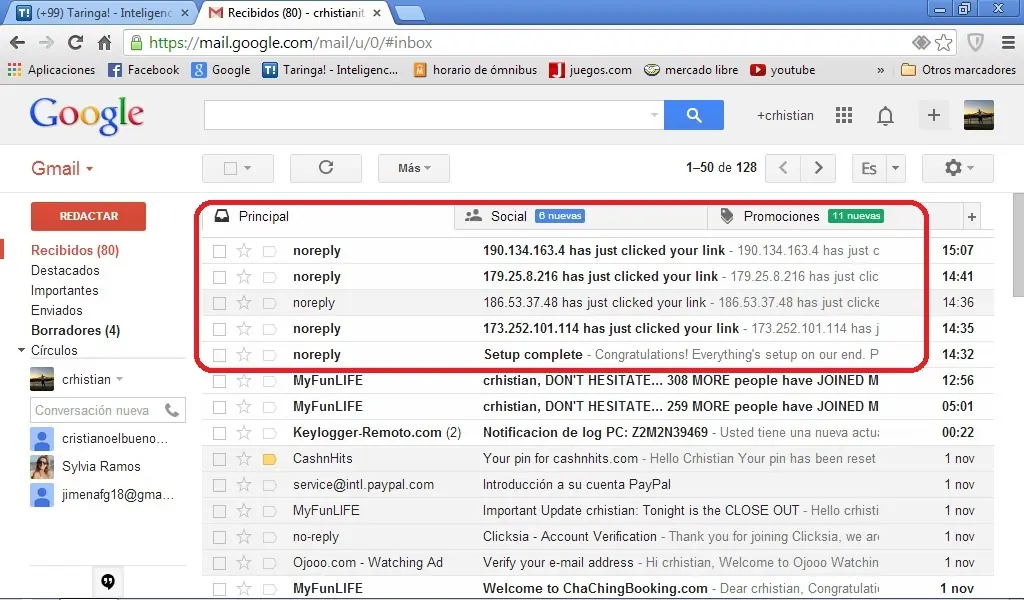
Task: Go to the next page of messages arrow
Action: [x=818, y=168]
